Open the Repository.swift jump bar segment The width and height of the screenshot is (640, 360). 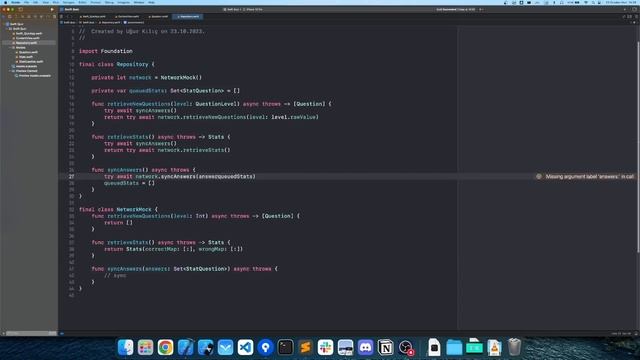109,22
